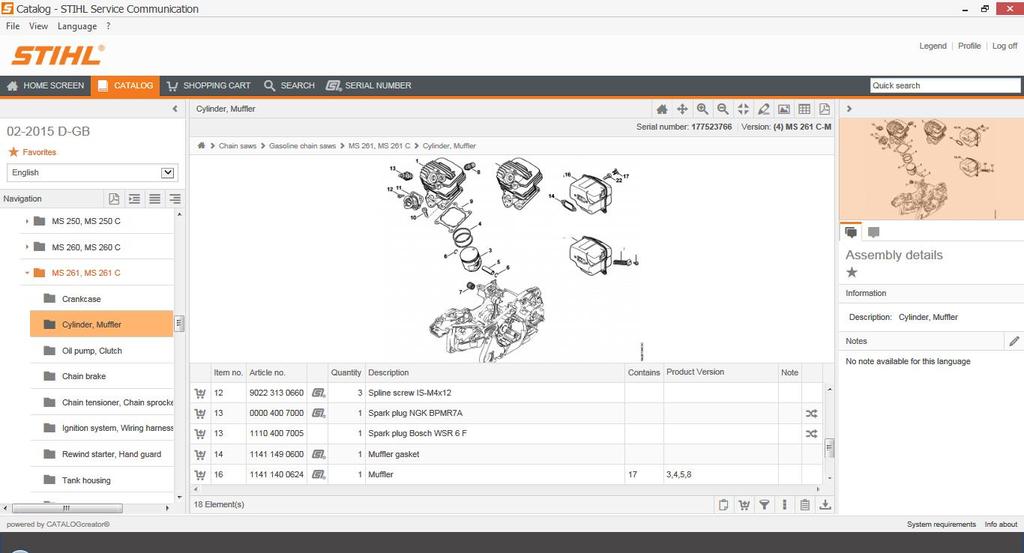This screenshot has height=553, width=1024.
Task: Click the home icon in the diagram toolbar
Action: (x=662, y=109)
